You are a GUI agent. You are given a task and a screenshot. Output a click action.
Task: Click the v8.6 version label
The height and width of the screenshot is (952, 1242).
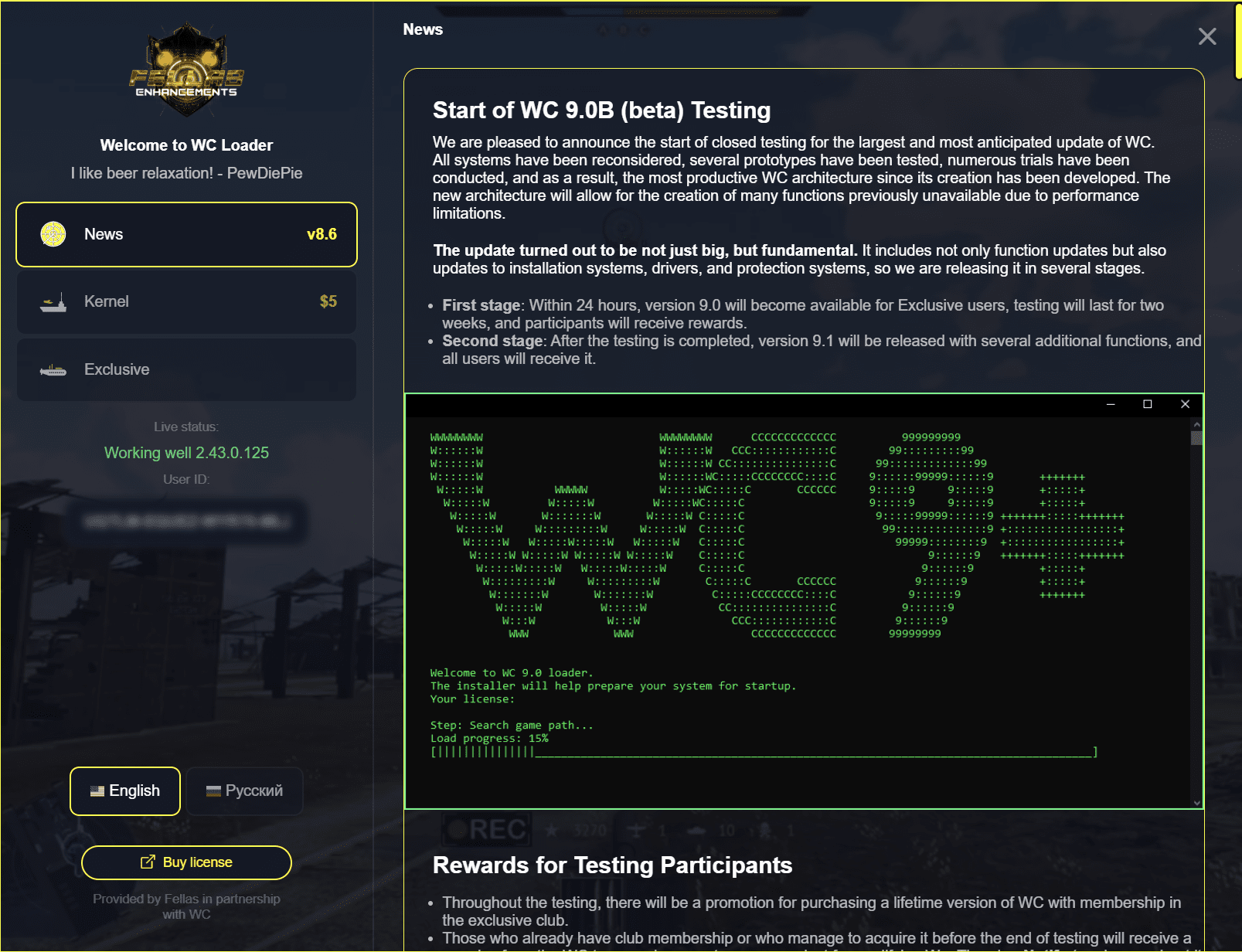tap(322, 234)
